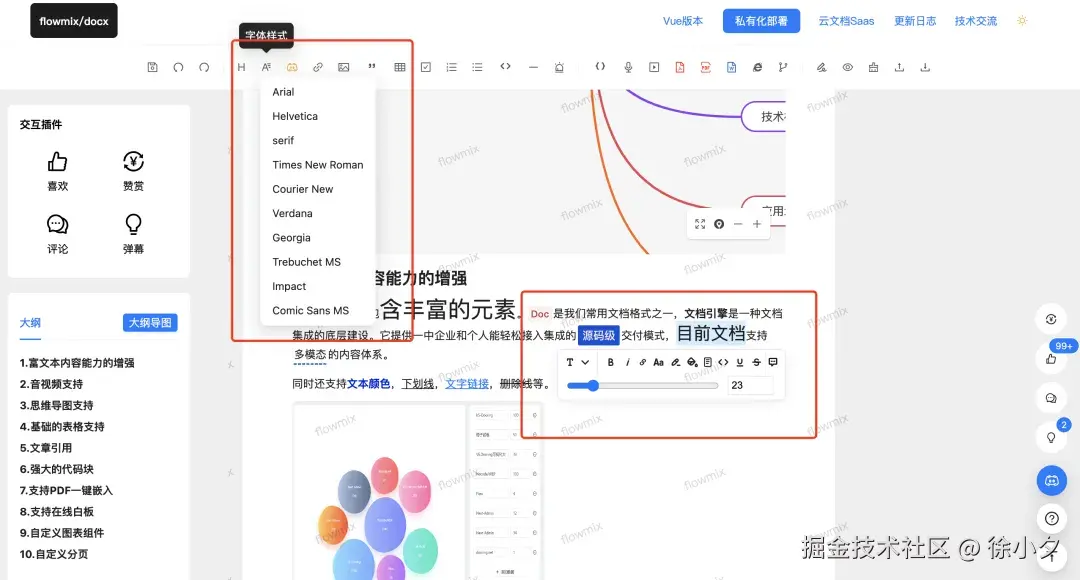Toggle light/dark theme with the sun icon
Viewport: 1080px width, 580px height.
click(x=1021, y=20)
